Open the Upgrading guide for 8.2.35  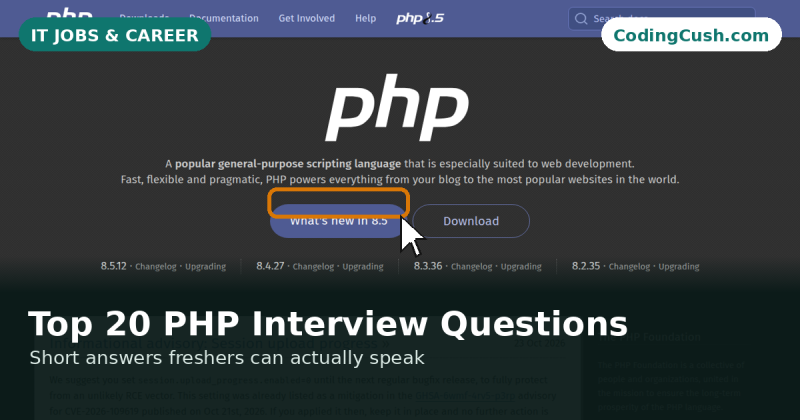[x=679, y=266]
